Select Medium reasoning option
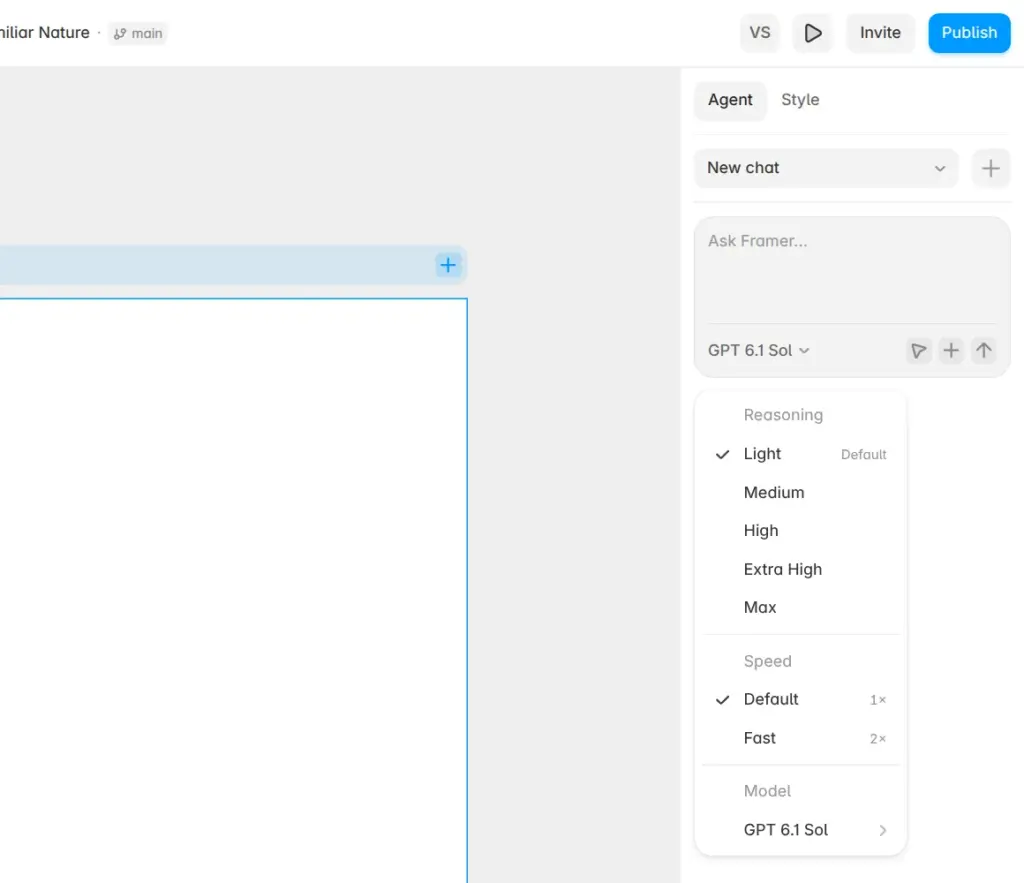This screenshot has height=883, width=1024. pos(801,492)
